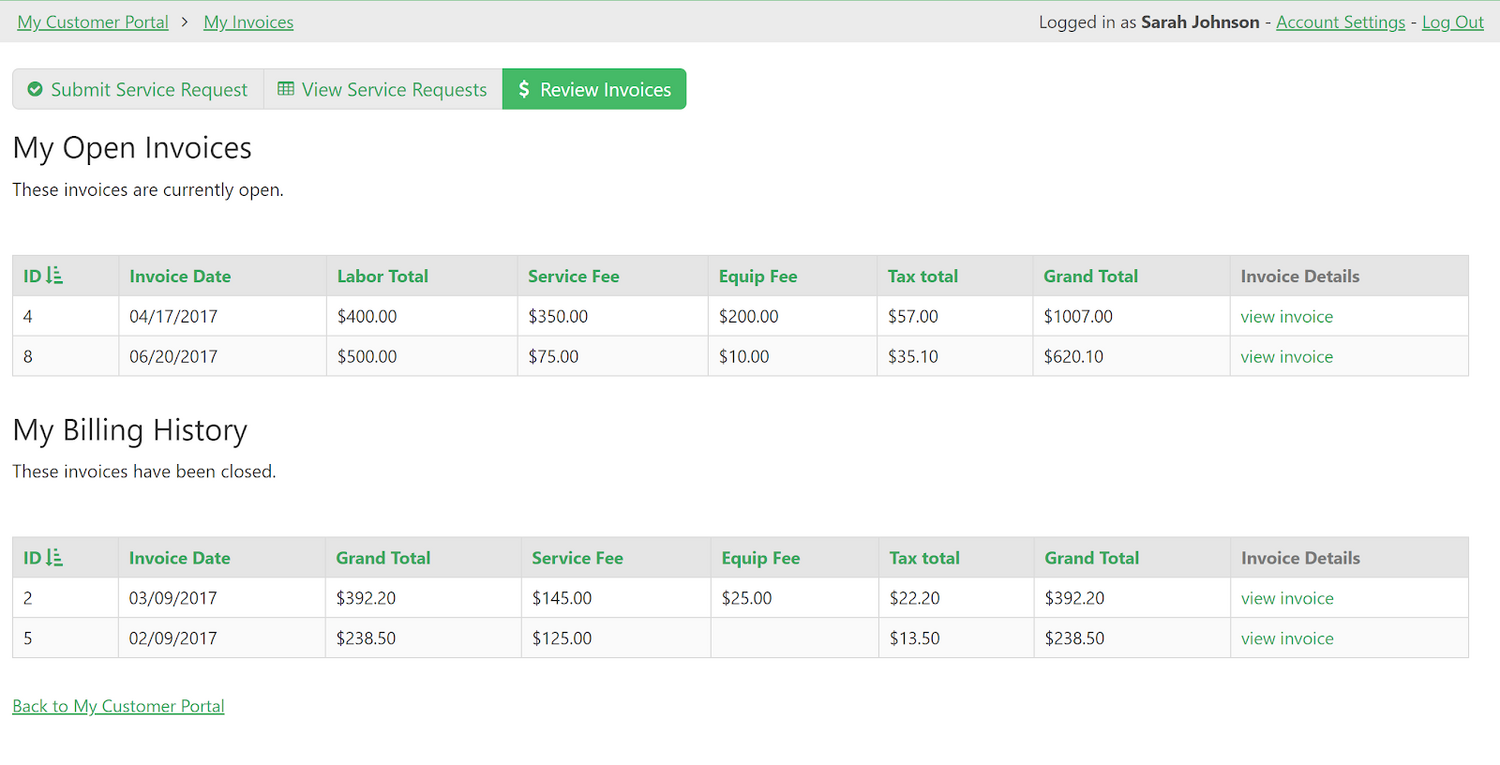Sort Open Invoices by Invoice Date header
The image size is (1500, 765).
[x=180, y=276]
